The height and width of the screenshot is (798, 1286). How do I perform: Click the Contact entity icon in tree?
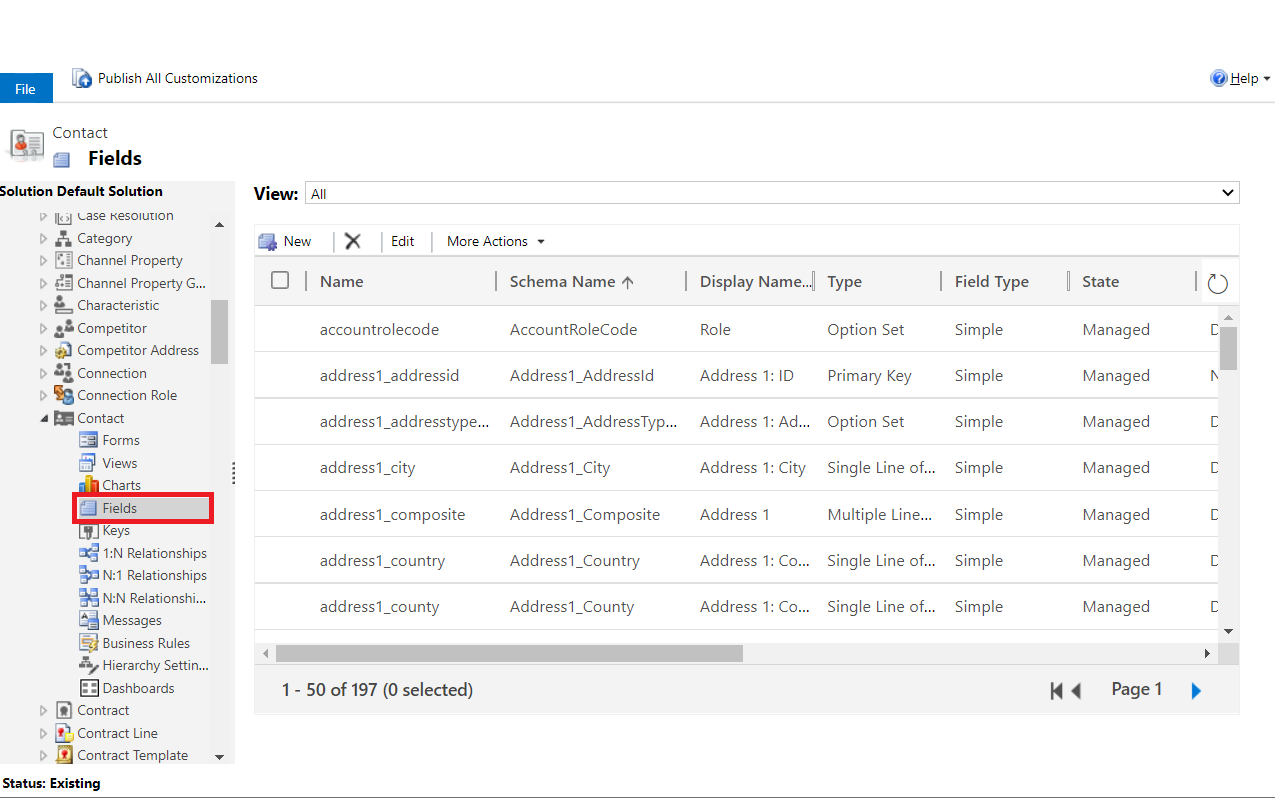(x=63, y=418)
